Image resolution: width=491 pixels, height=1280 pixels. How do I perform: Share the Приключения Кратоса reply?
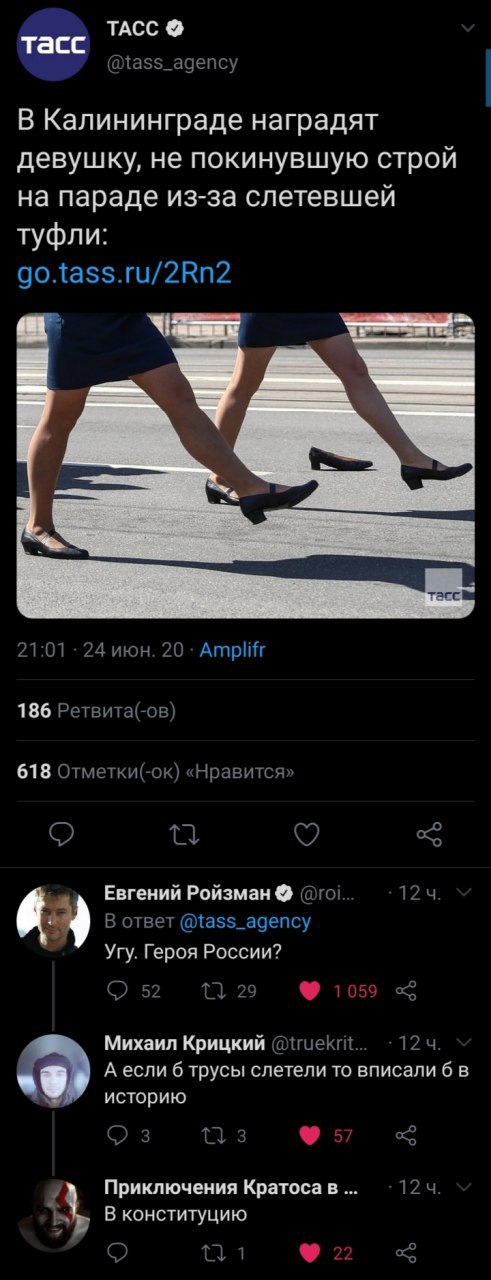[406, 1253]
